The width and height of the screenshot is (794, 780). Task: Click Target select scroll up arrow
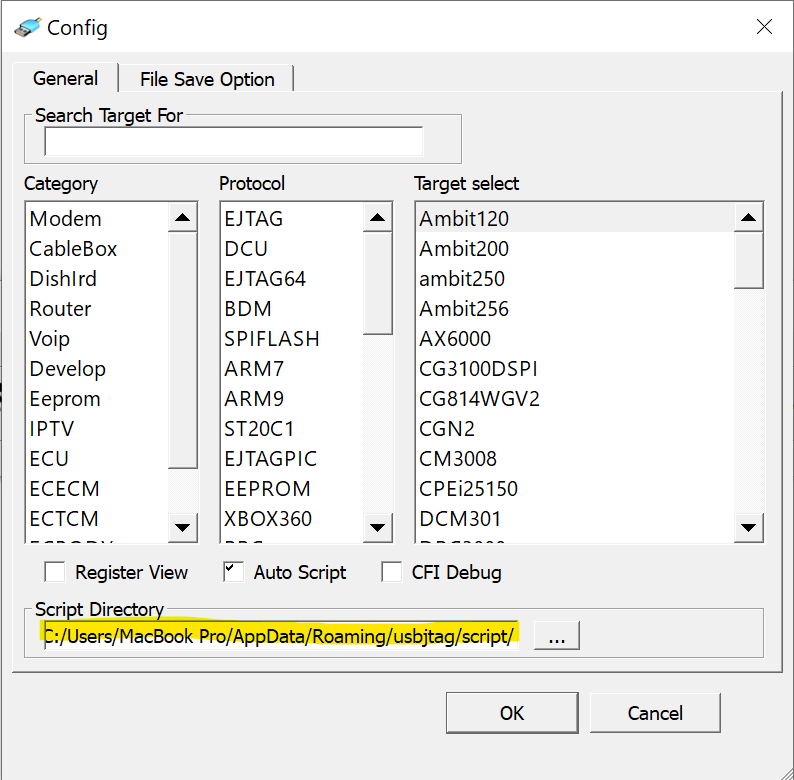749,218
